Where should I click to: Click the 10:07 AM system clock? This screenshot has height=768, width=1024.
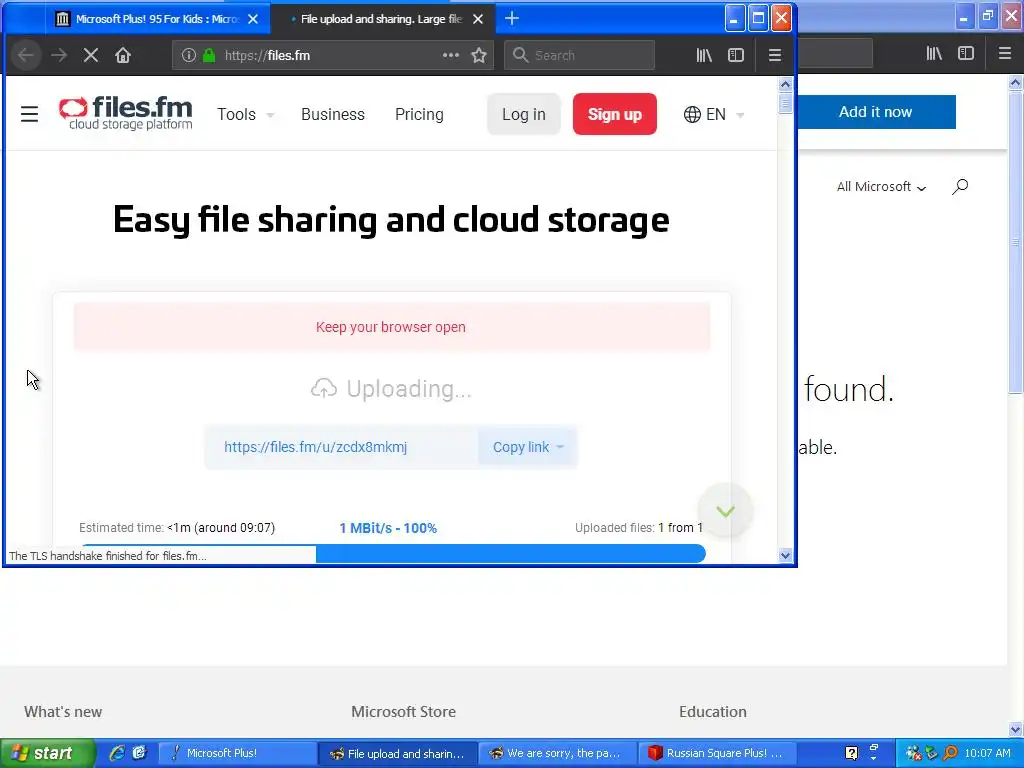click(x=987, y=753)
